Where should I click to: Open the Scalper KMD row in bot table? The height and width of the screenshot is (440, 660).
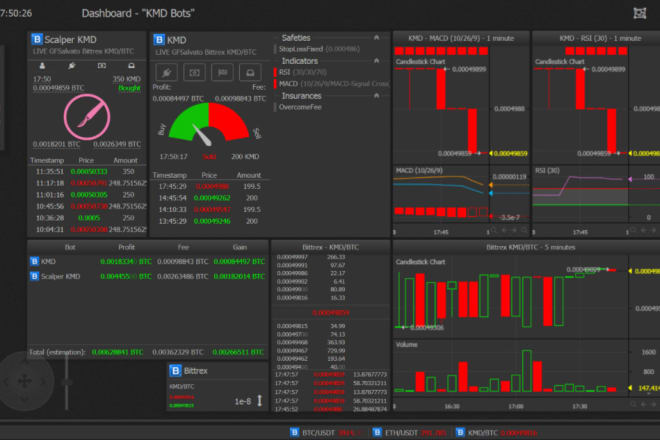(147, 276)
